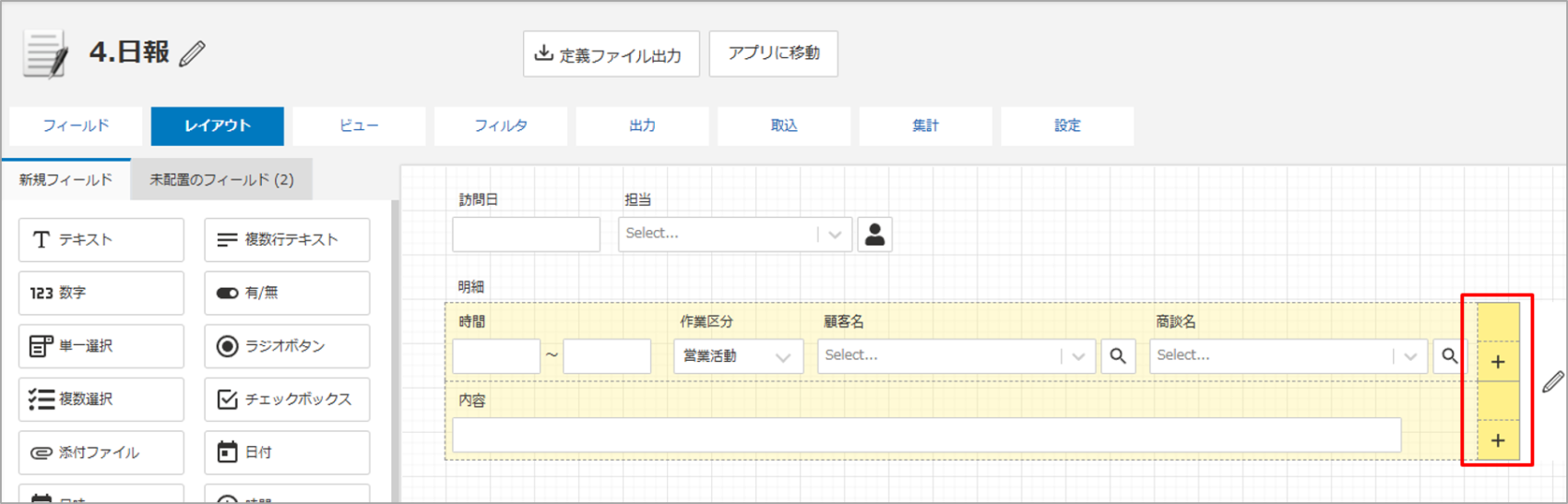This screenshot has height=504, width=1568.
Task: Open the 未配置のフィールド (2) tab
Action: pyautogui.click(x=221, y=179)
